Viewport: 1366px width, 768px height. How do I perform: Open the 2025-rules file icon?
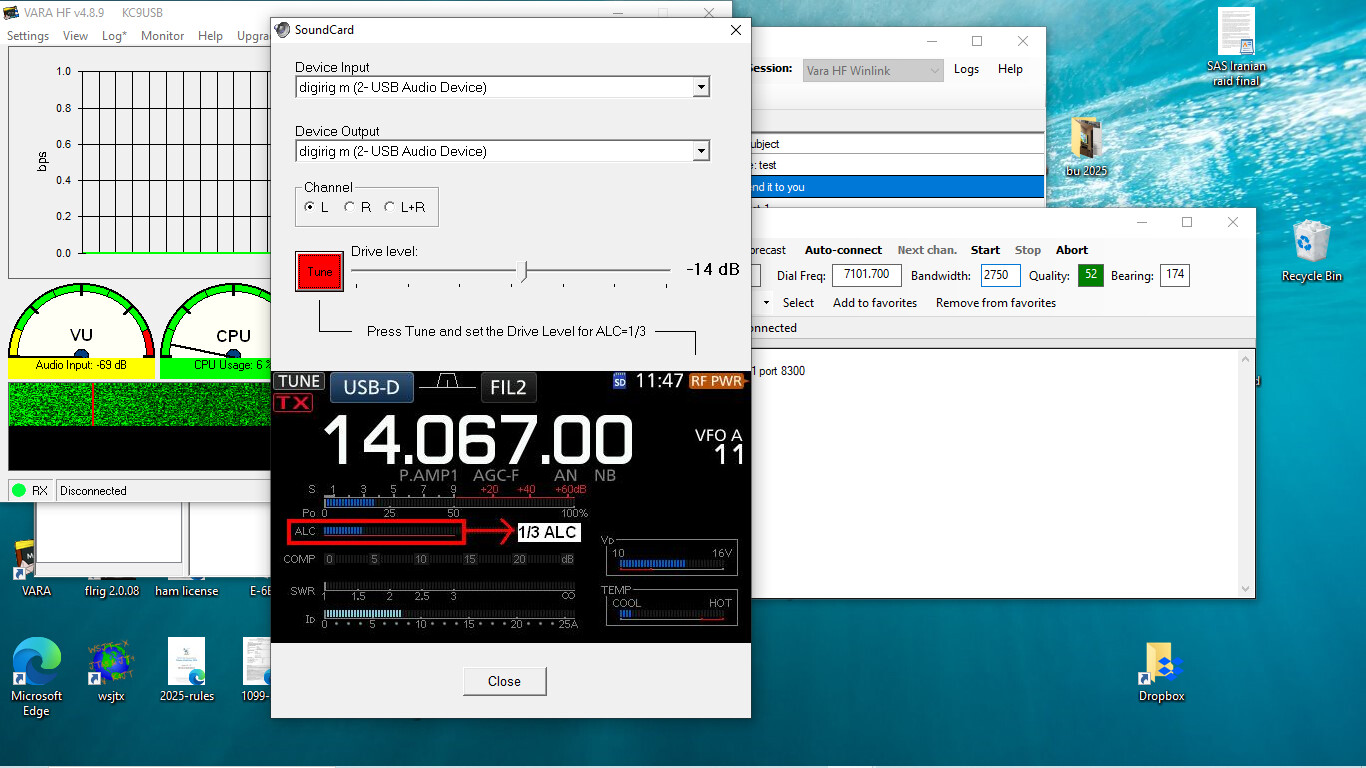tap(187, 664)
